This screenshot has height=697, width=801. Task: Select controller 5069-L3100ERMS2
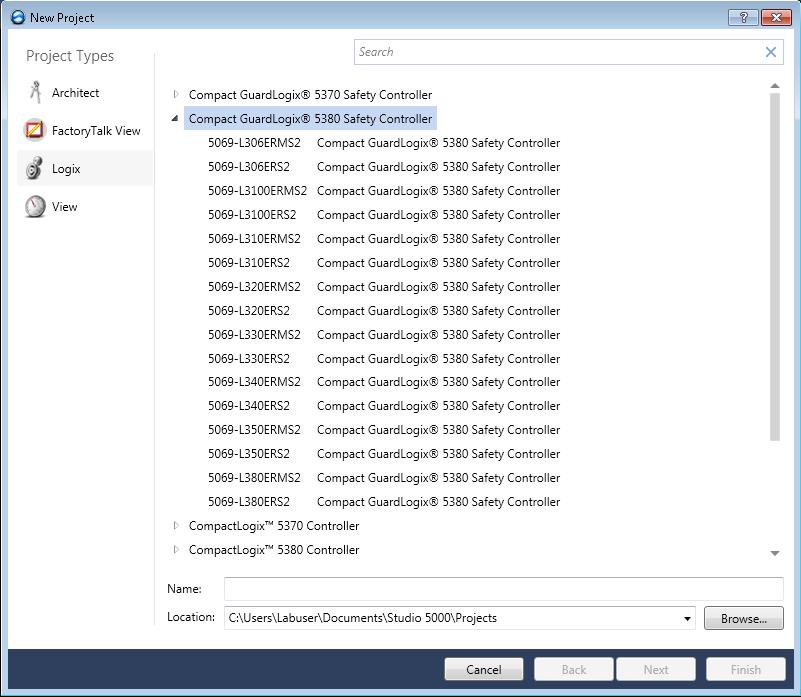(x=257, y=191)
